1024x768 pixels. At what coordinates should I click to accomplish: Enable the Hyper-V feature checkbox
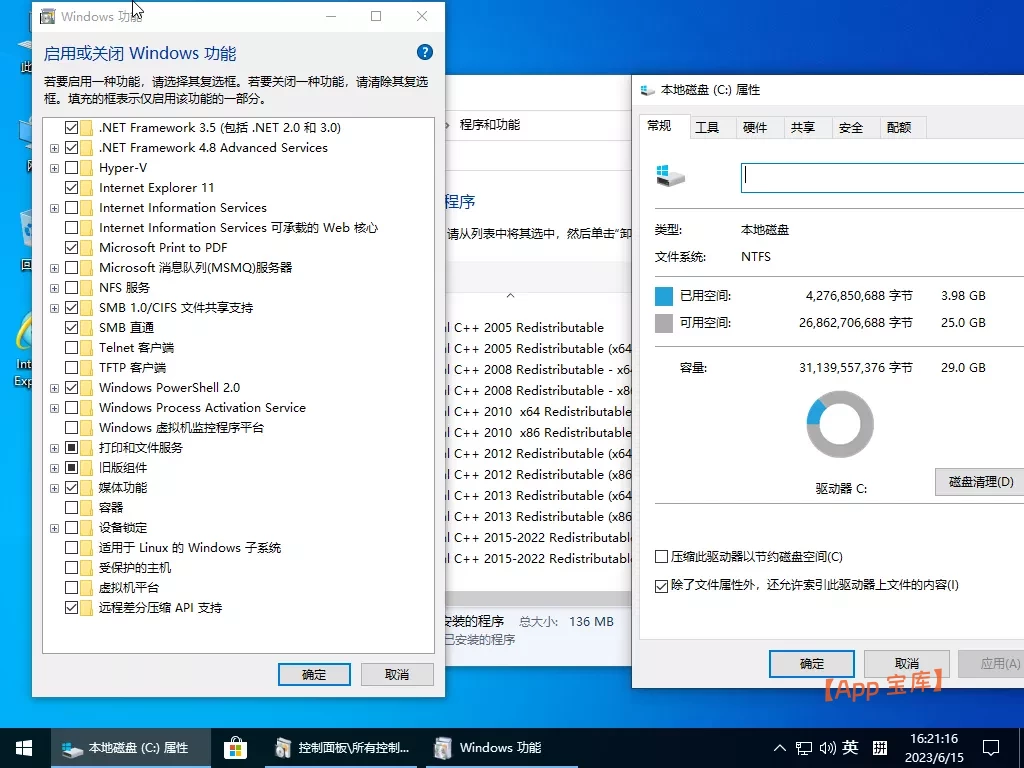point(71,167)
